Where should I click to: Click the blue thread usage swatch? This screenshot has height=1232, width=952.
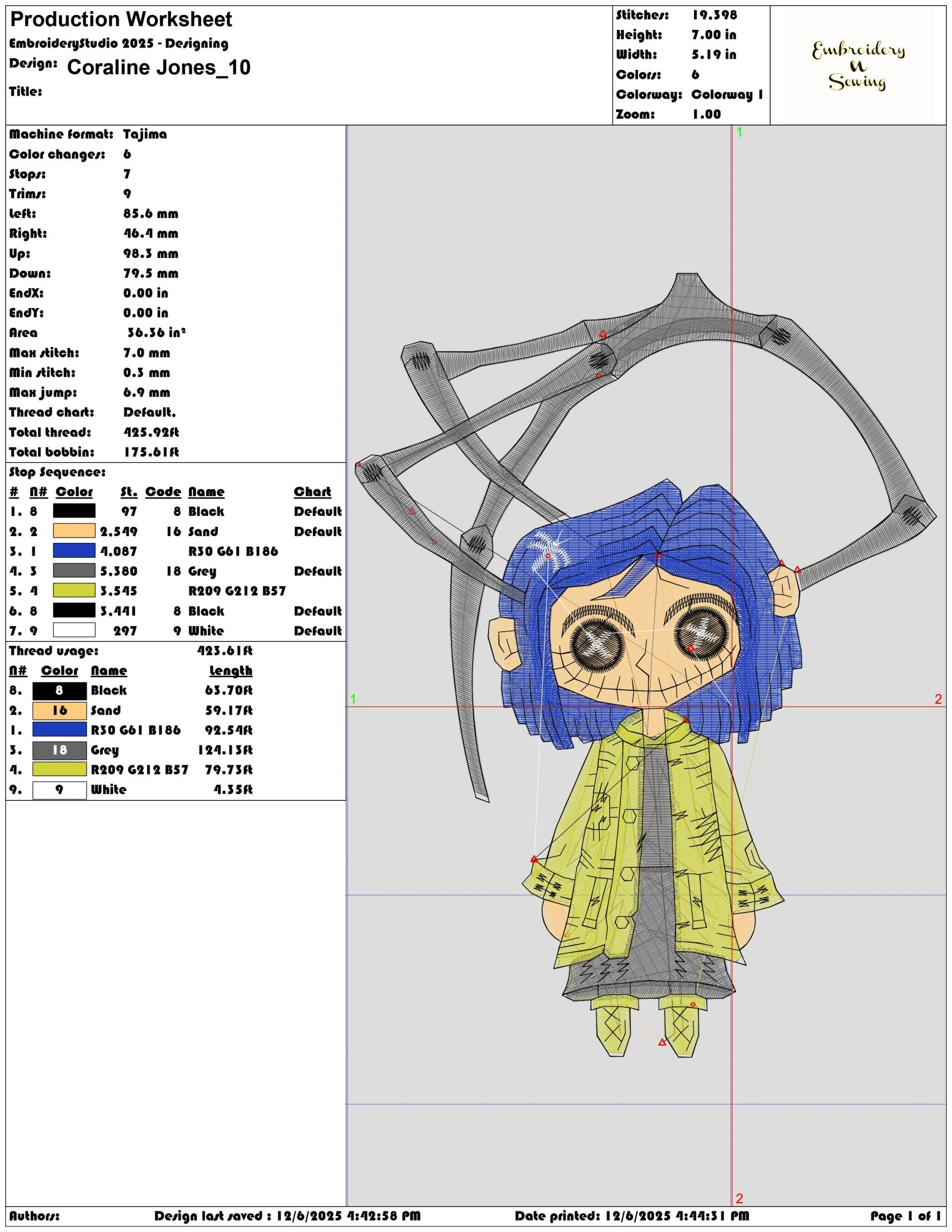tap(59, 730)
